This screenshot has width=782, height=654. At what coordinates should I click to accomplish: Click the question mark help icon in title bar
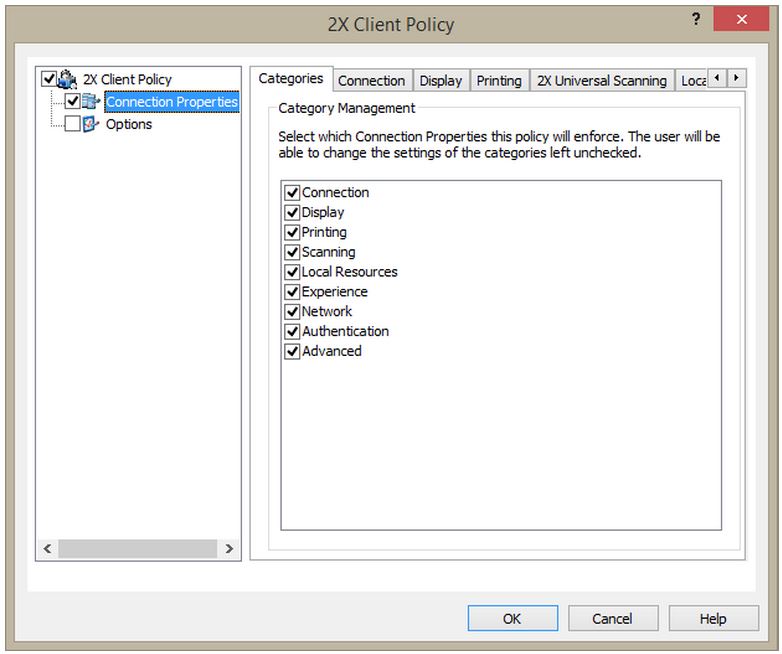pyautogui.click(x=696, y=19)
